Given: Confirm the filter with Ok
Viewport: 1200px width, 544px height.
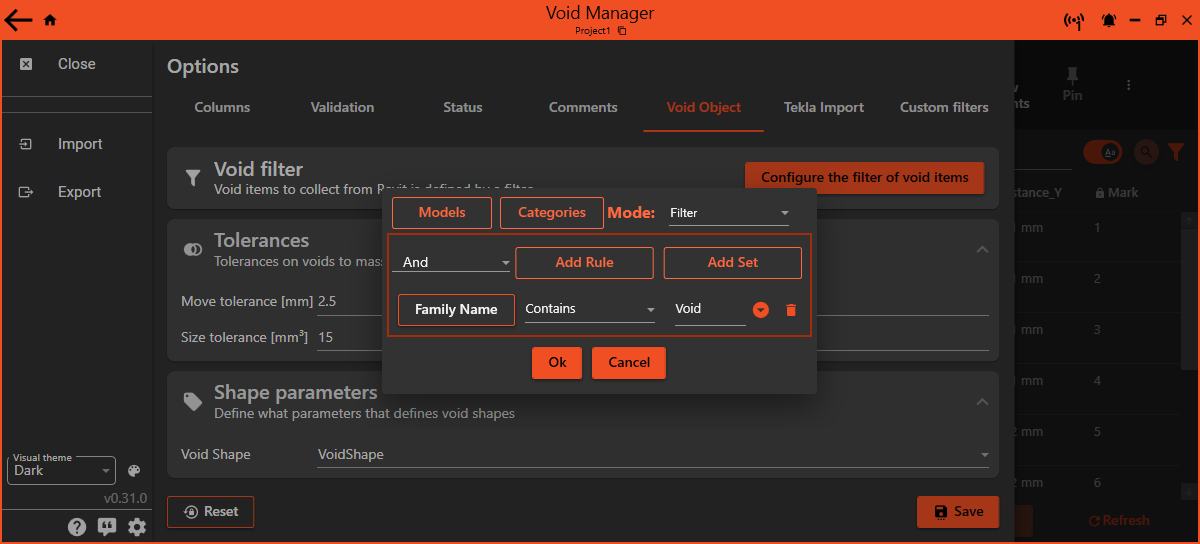Looking at the screenshot, I should click(x=557, y=363).
